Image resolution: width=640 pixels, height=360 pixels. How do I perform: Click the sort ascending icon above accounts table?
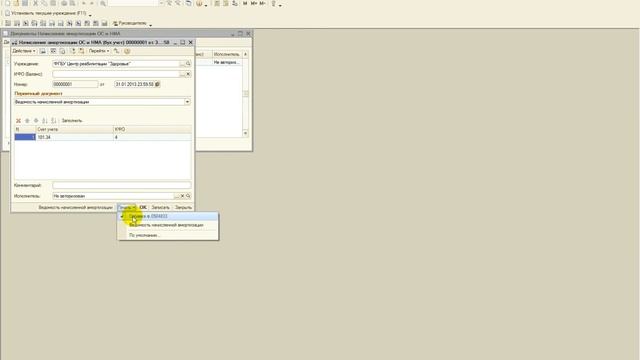tap(45, 121)
